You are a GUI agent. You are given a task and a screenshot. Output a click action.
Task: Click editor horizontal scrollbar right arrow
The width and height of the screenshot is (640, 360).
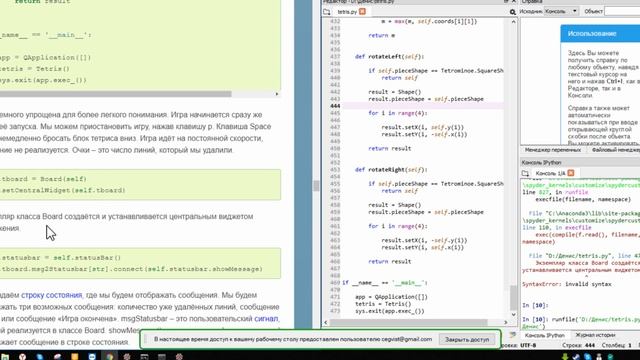point(506,322)
